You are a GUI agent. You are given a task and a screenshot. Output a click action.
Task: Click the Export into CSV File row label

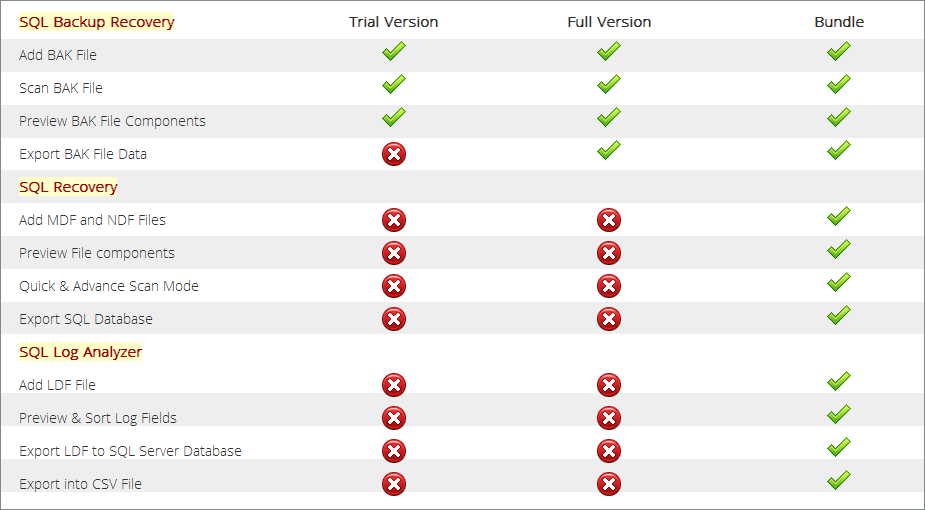point(80,484)
